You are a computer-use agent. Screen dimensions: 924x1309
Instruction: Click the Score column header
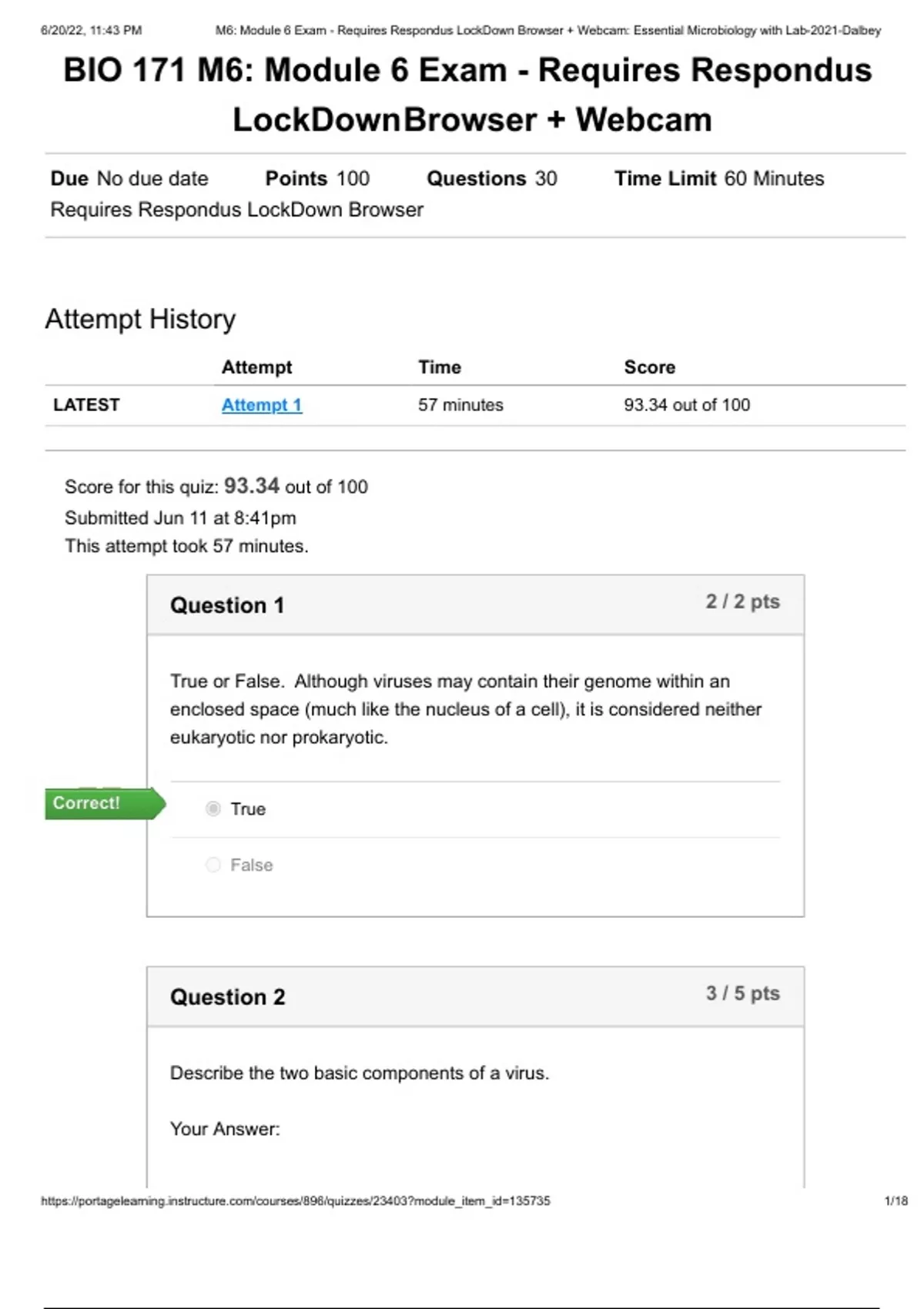(x=649, y=367)
